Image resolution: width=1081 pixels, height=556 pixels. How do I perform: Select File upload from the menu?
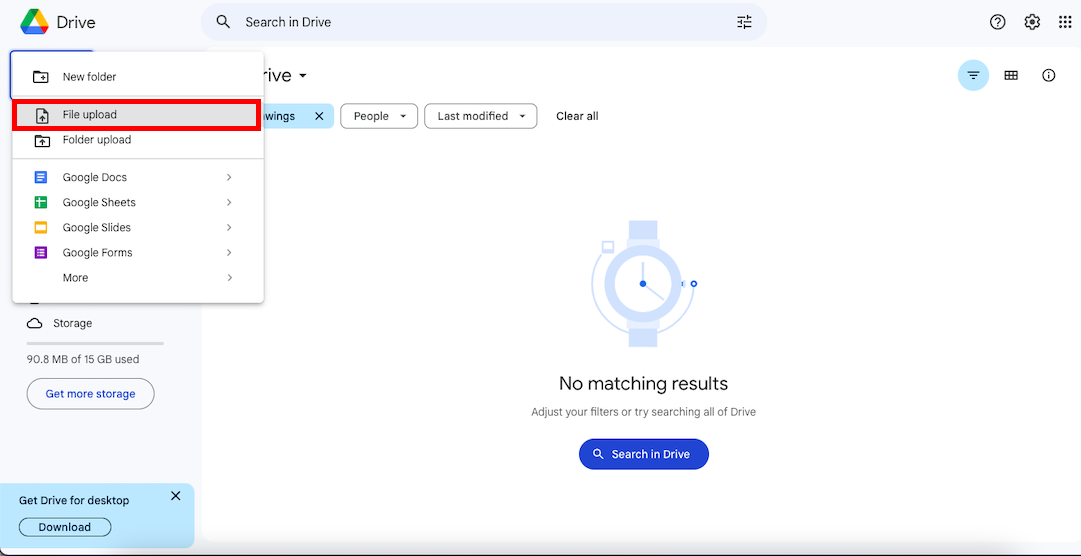pyautogui.click(x=137, y=115)
